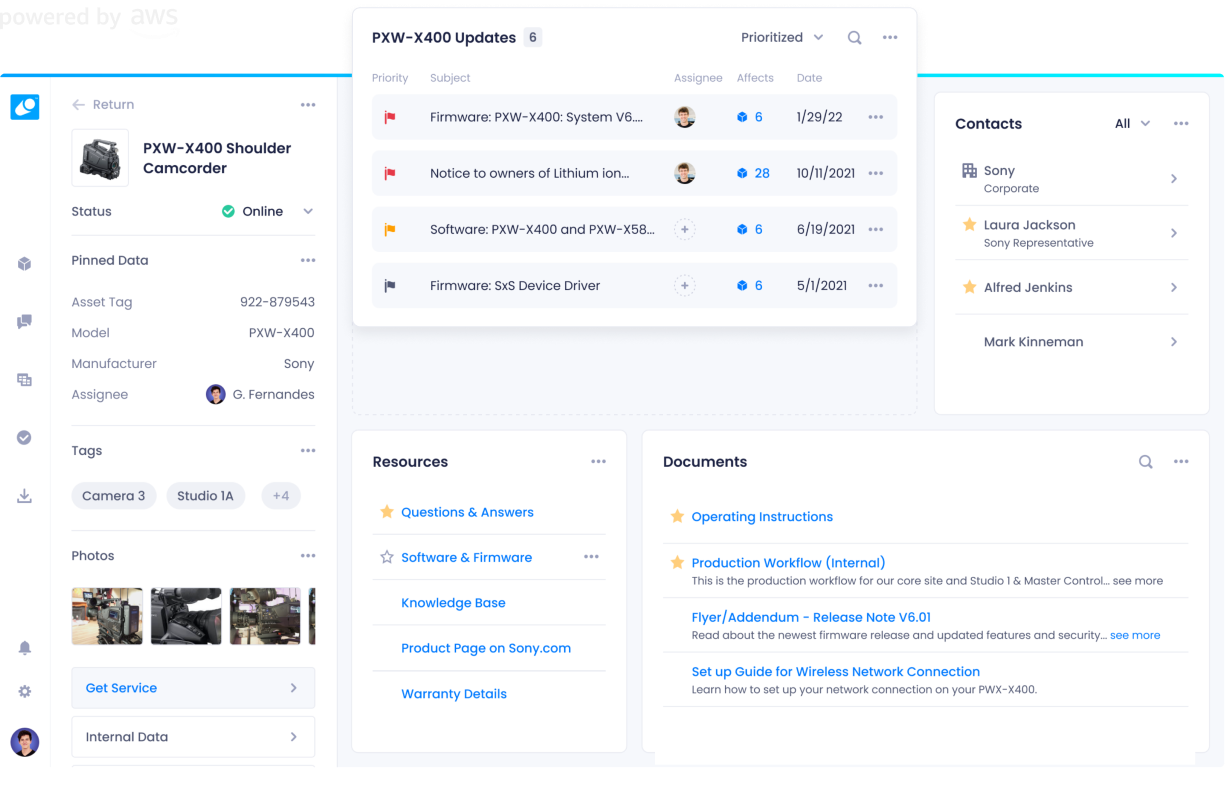
Task: Open the Downloads icon in sidebar
Action: [24, 495]
